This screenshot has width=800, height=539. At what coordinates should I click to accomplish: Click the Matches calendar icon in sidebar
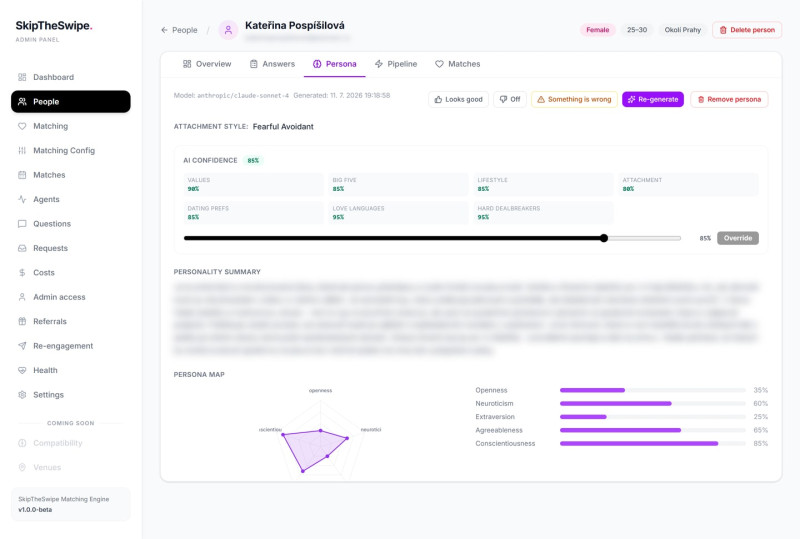coord(22,175)
